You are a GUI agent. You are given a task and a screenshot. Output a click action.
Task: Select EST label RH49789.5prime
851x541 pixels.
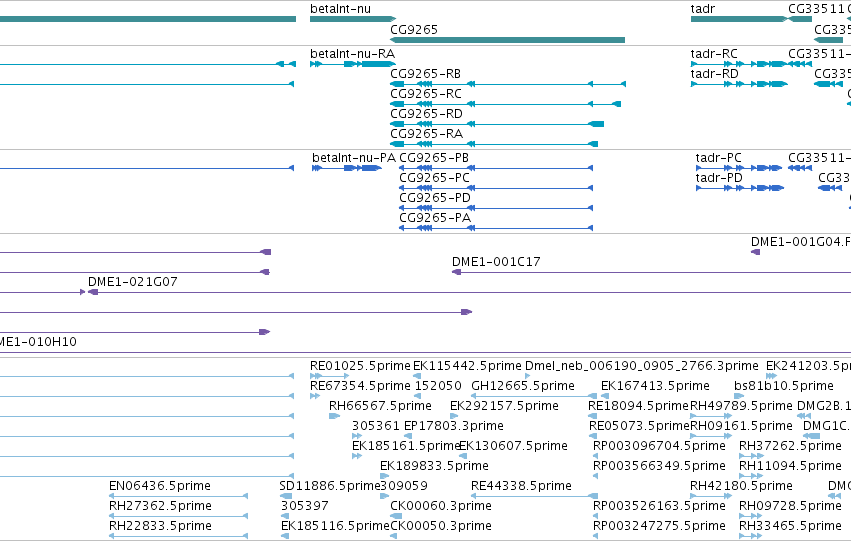pos(741,406)
